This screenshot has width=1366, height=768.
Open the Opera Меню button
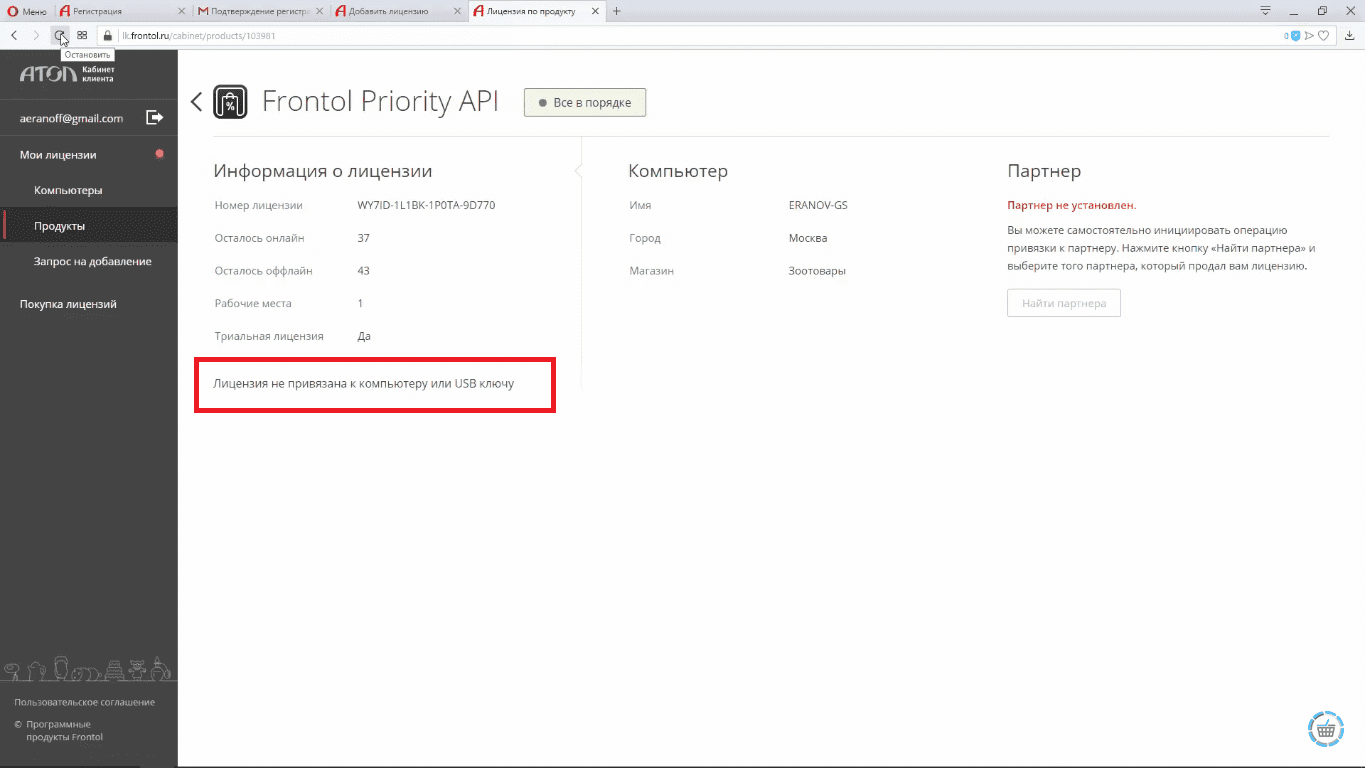[x=27, y=11]
